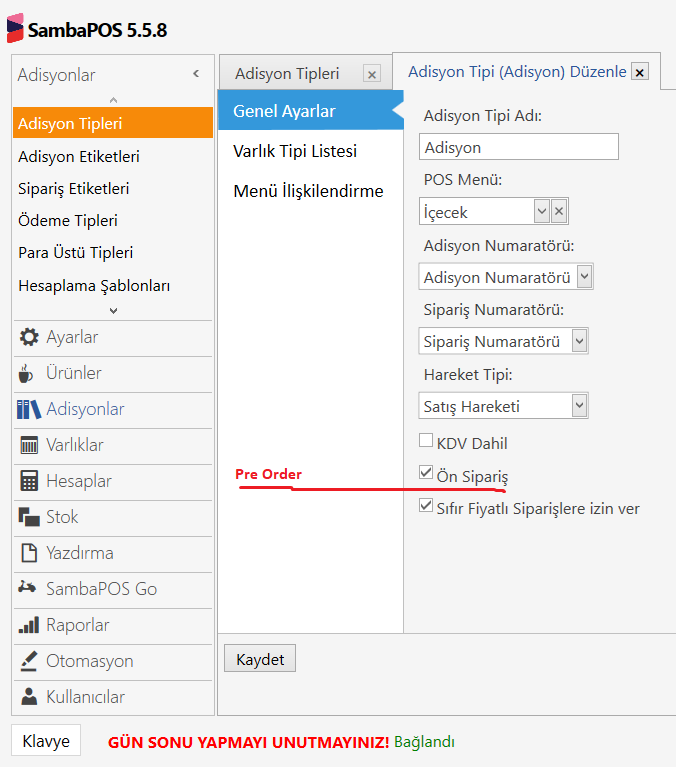
Task: Open the Stok icon section
Action: coord(29,517)
